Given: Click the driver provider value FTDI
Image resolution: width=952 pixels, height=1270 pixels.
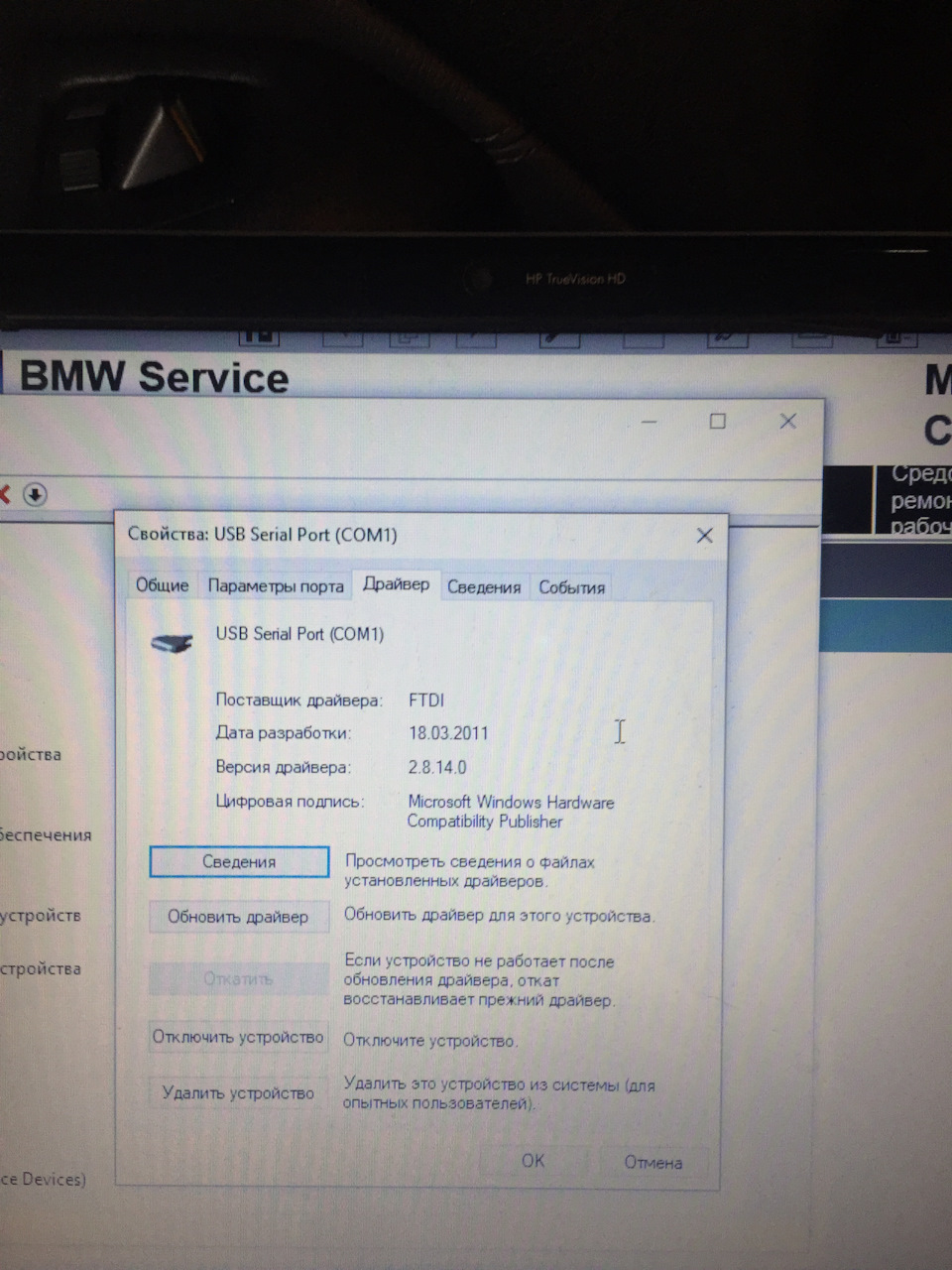Looking at the screenshot, I should 426,699.
